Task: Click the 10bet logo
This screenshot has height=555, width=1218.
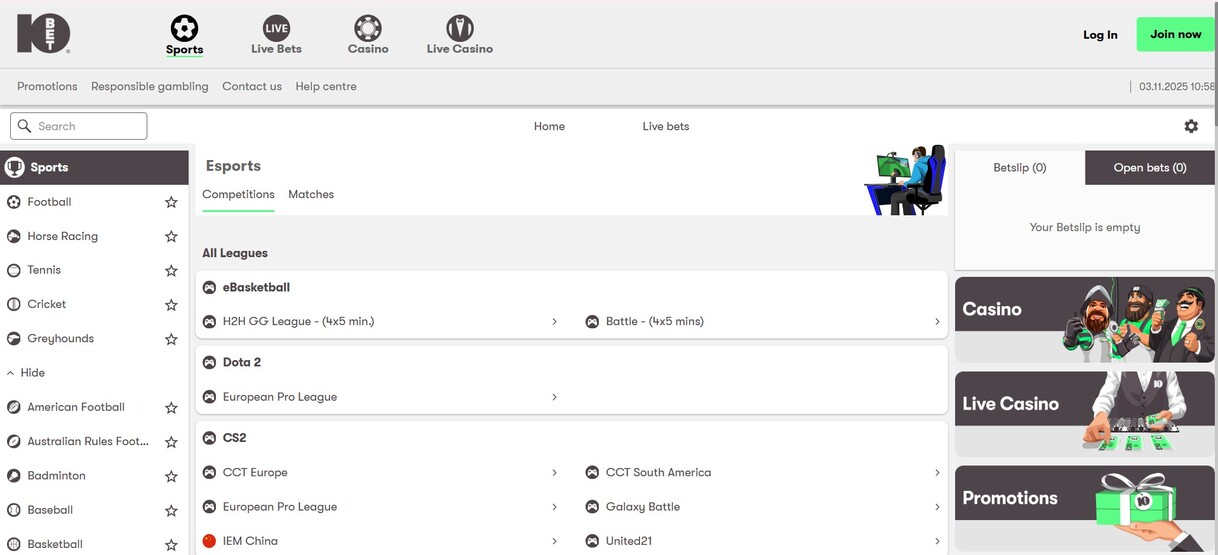Action: (x=44, y=34)
